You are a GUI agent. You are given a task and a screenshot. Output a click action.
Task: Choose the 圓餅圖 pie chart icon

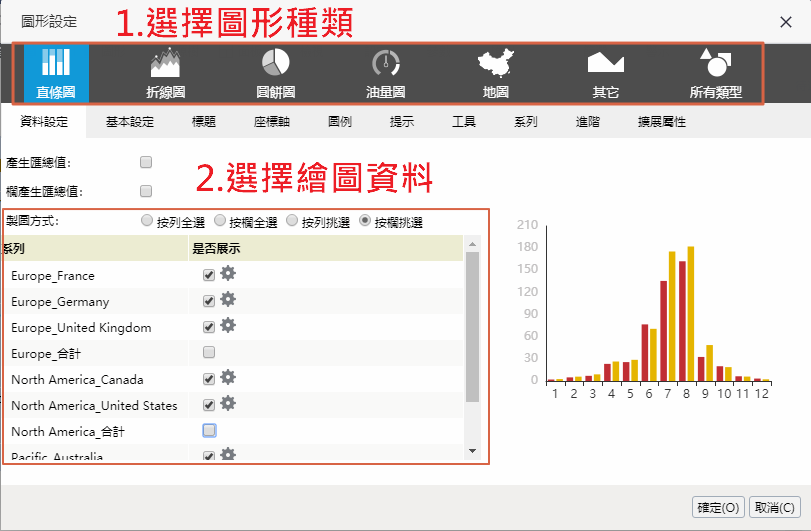pos(275,74)
